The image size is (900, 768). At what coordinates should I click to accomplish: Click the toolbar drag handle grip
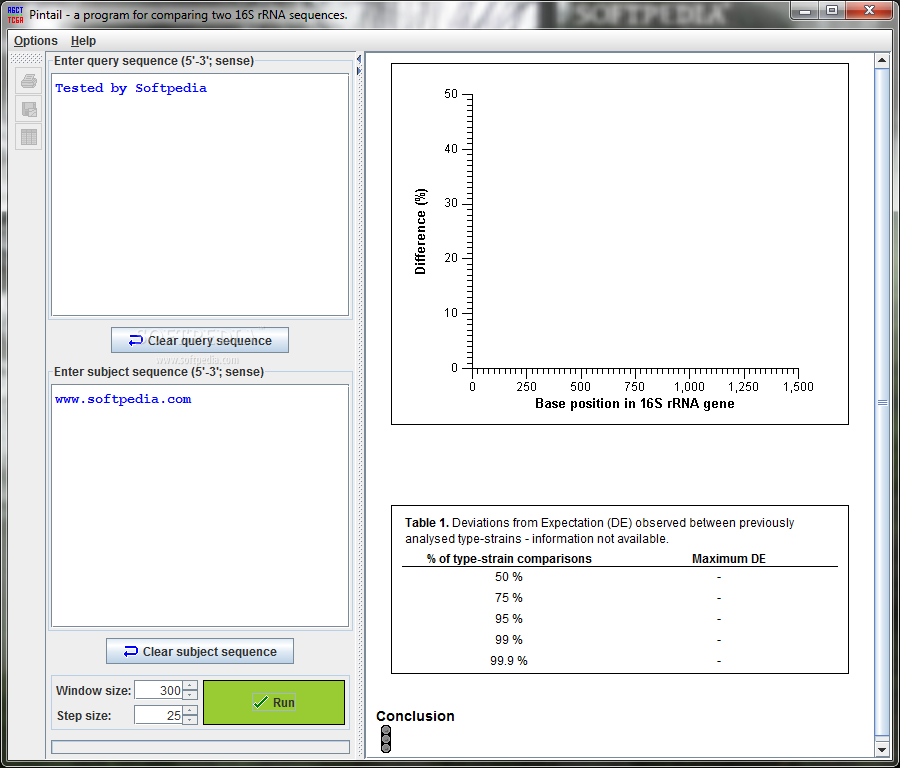coord(26,58)
